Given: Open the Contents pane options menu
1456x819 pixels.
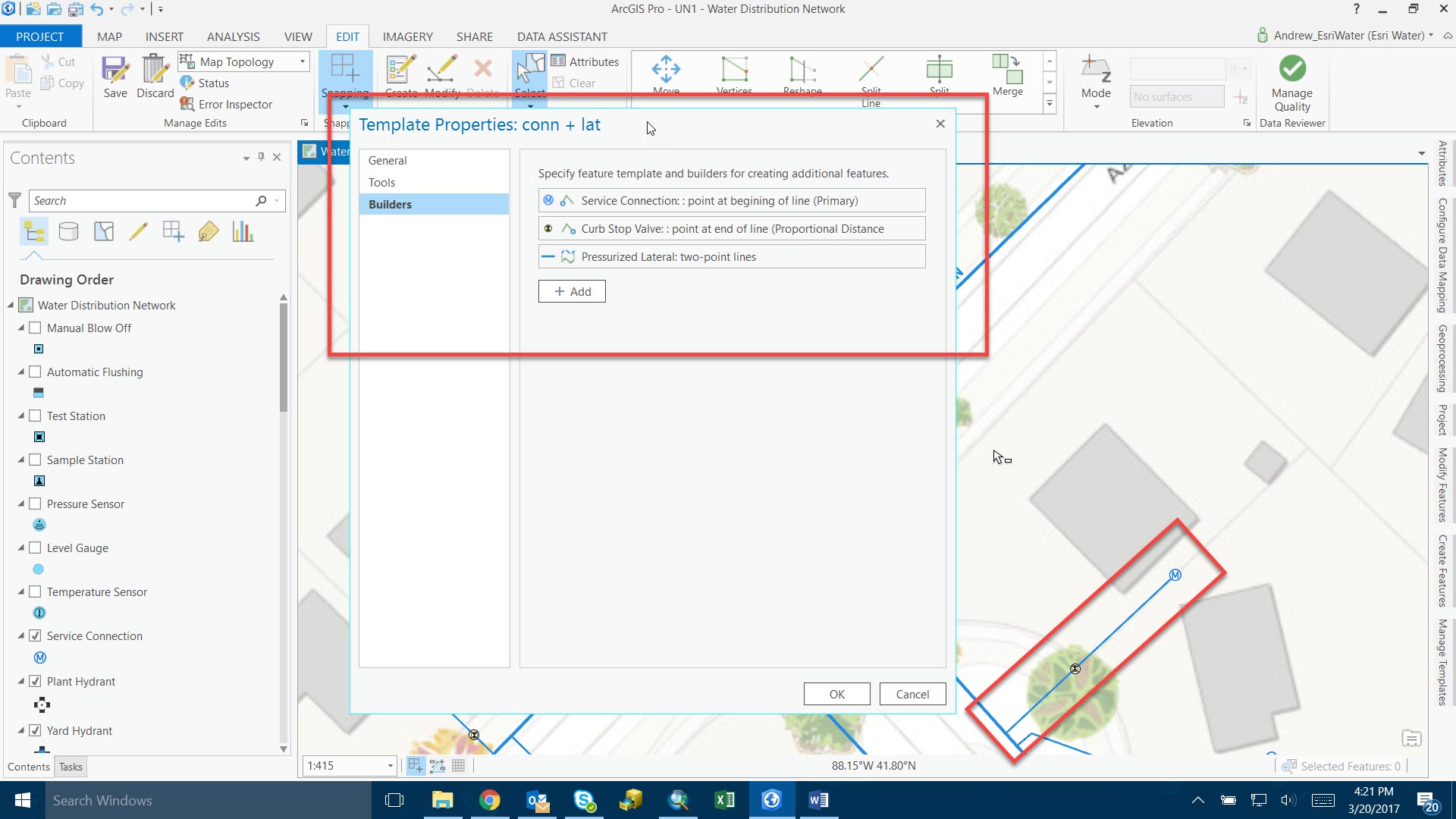Looking at the screenshot, I should click(246, 158).
